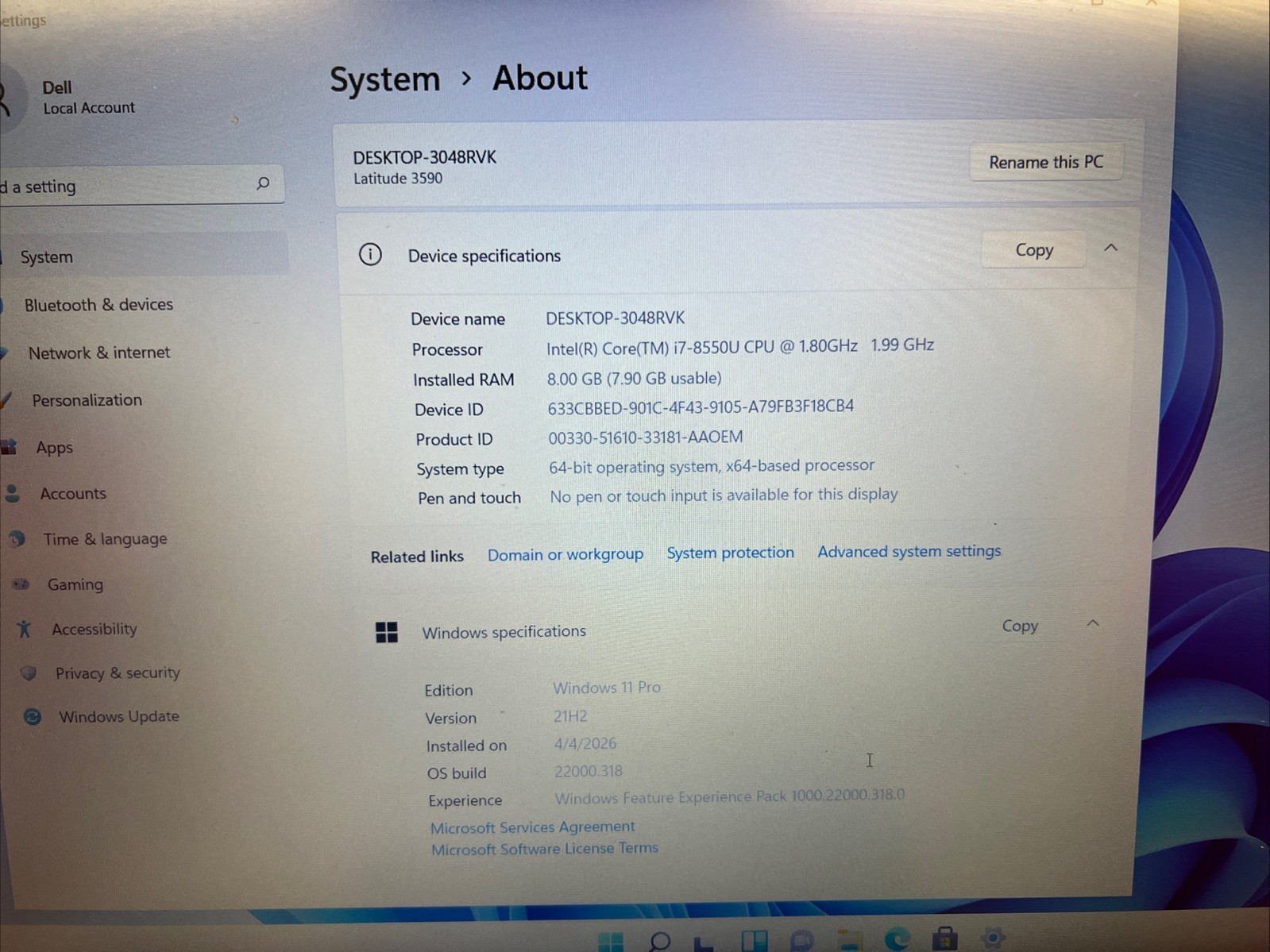
Task: Open taskbar Search magnifier
Action: [x=659, y=941]
